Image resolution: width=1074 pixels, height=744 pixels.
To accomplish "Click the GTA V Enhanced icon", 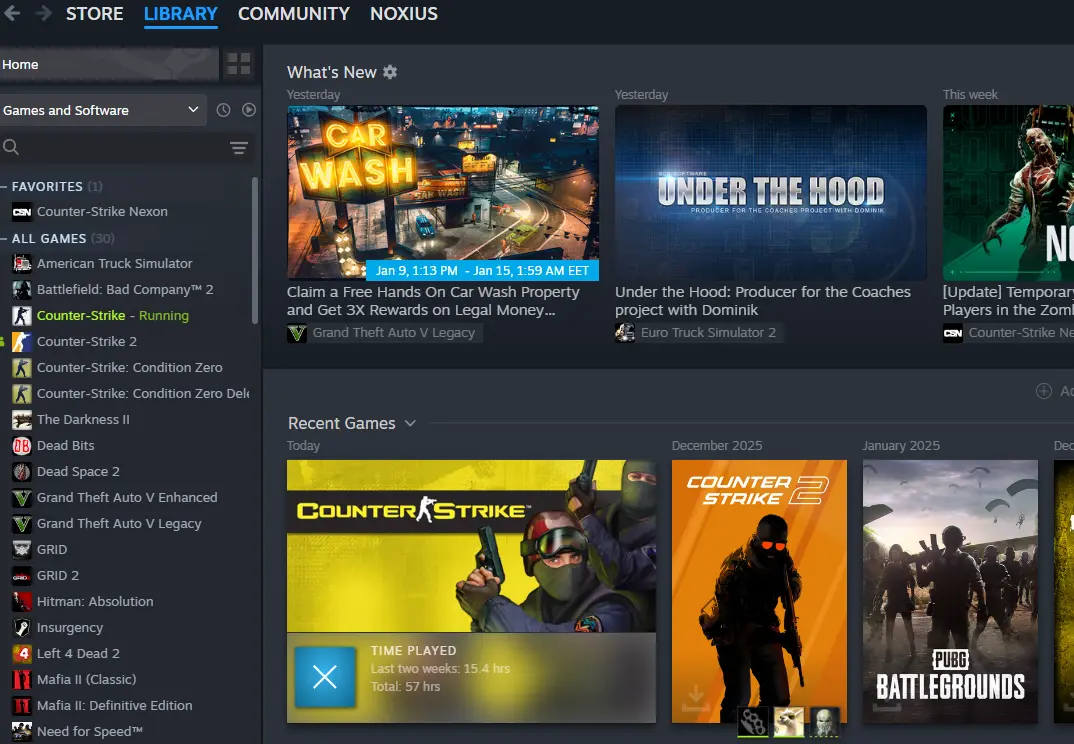I will click(x=22, y=497).
